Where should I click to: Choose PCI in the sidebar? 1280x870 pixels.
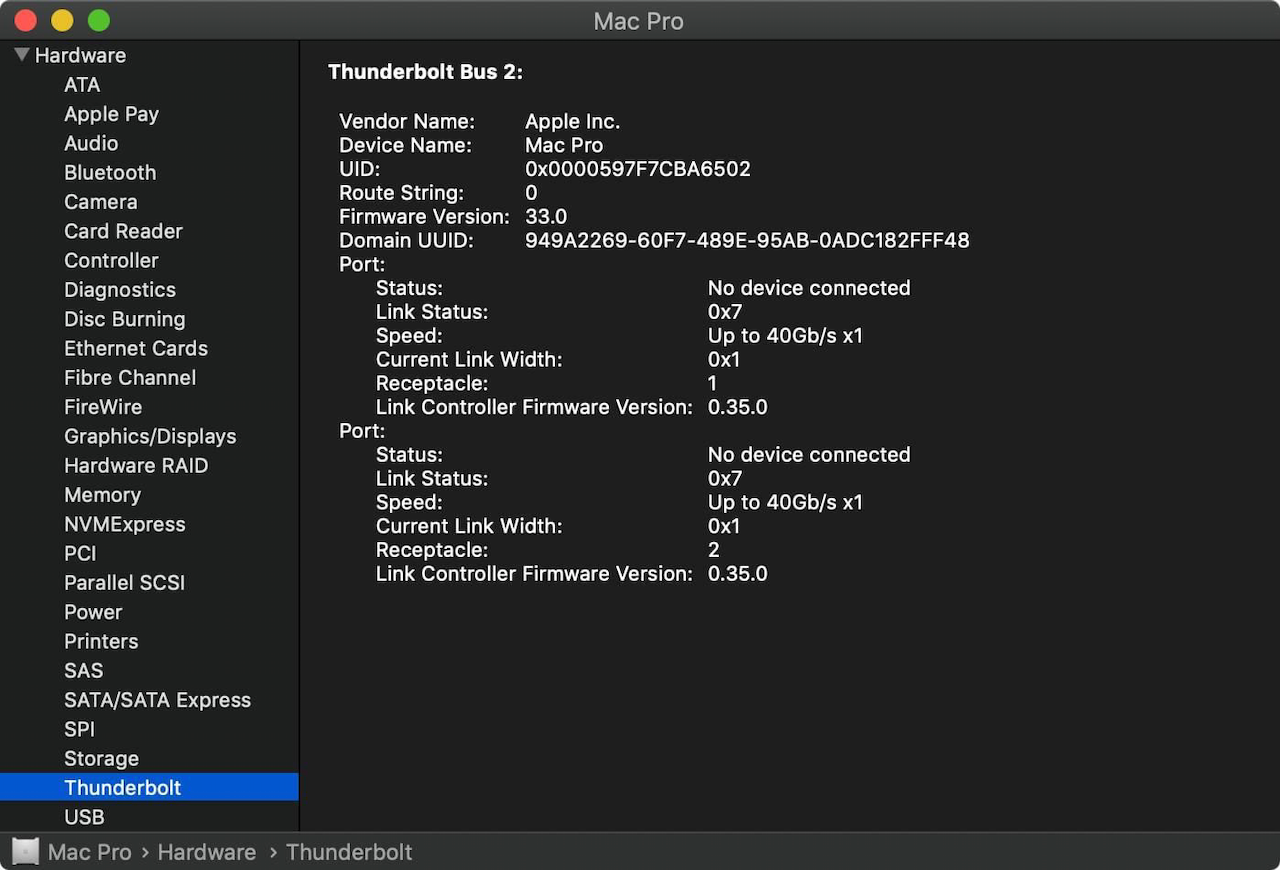(x=80, y=553)
